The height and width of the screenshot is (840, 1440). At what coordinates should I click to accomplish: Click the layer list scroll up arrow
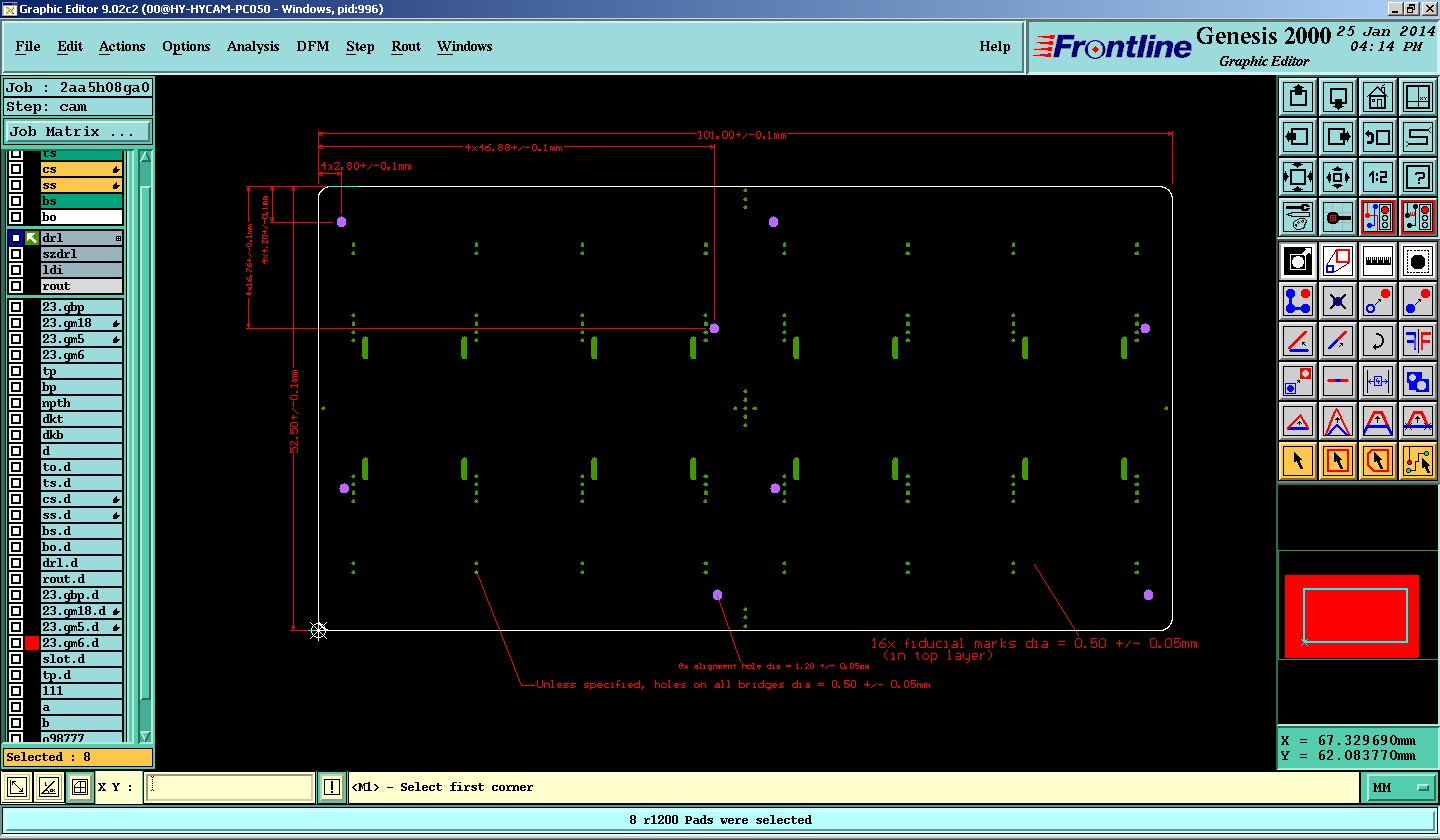145,157
